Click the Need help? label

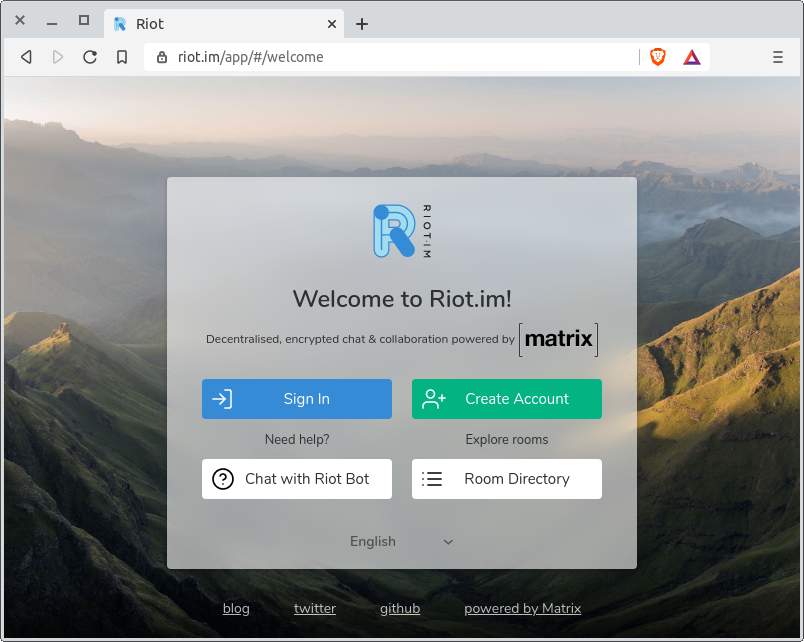pos(297,439)
